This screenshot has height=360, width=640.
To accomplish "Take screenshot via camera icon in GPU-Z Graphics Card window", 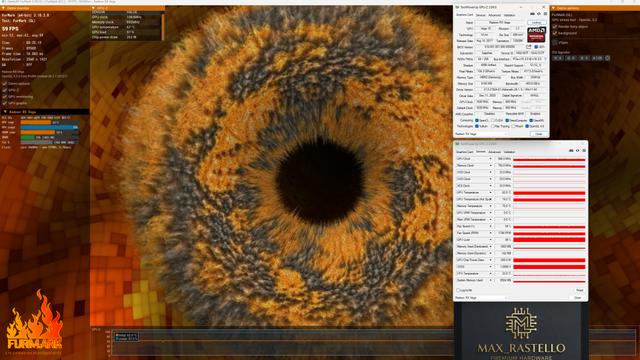I will coord(532,14).
